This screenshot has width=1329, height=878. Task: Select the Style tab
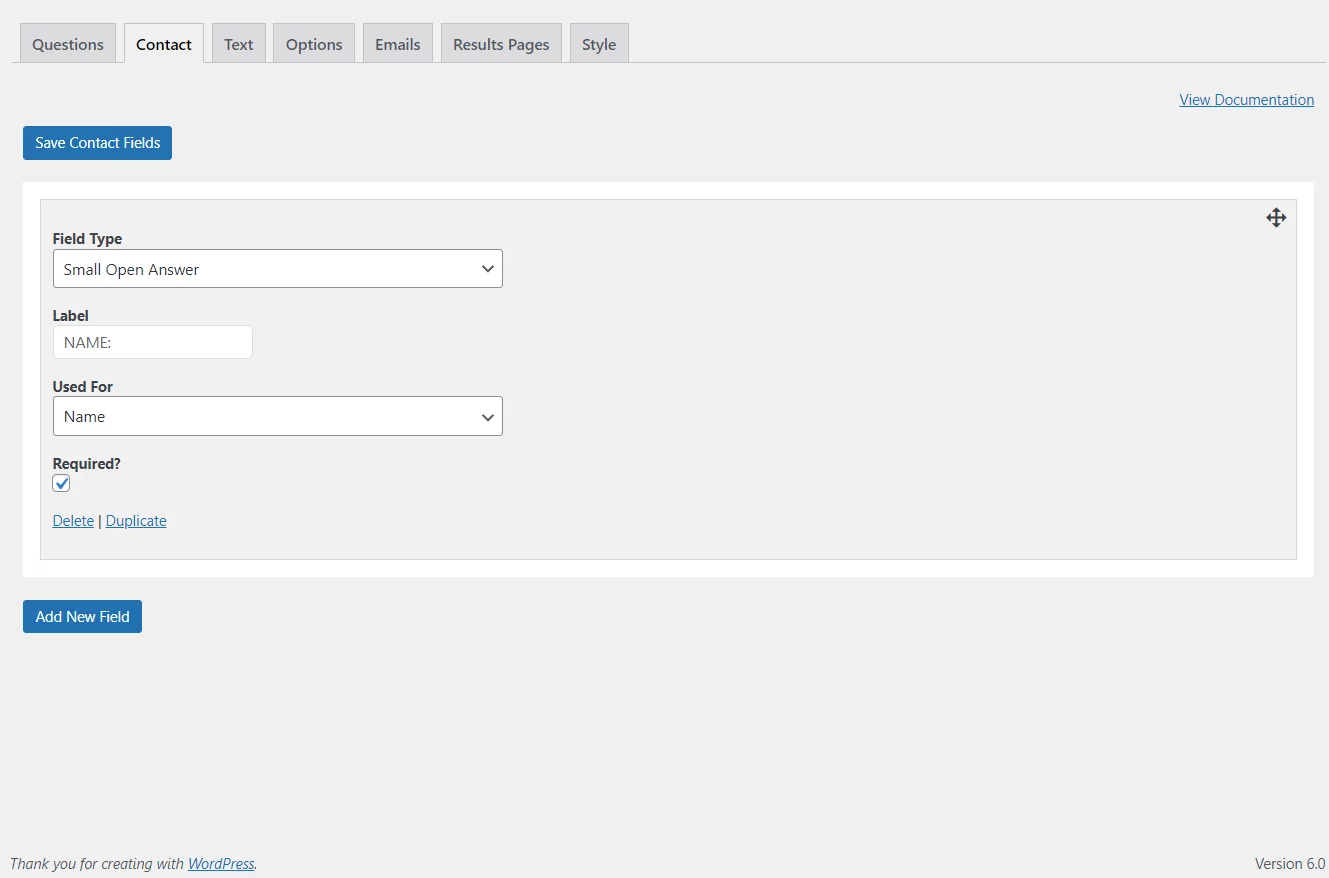(599, 44)
